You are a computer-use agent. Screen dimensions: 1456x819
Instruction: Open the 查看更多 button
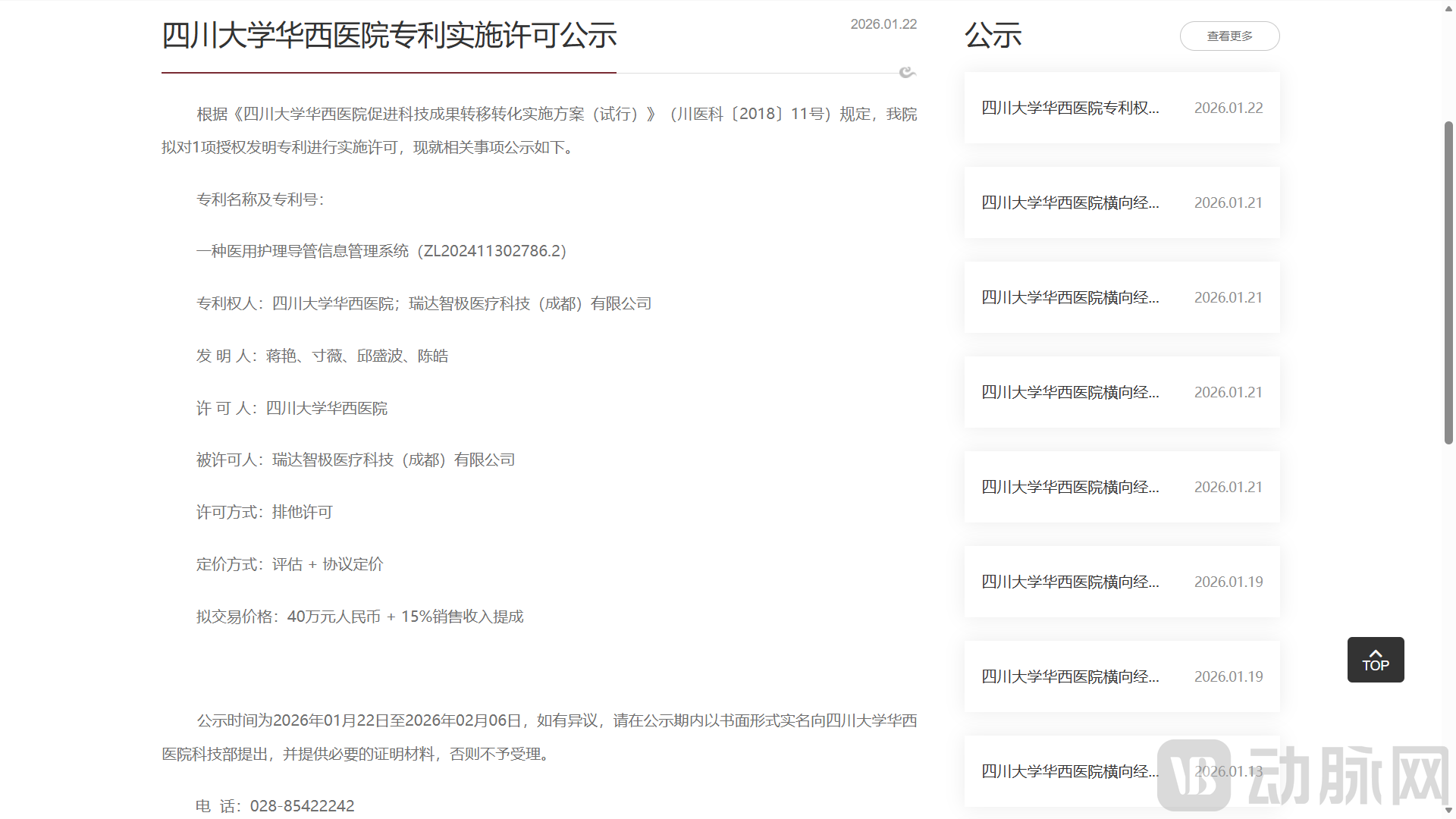click(1229, 36)
